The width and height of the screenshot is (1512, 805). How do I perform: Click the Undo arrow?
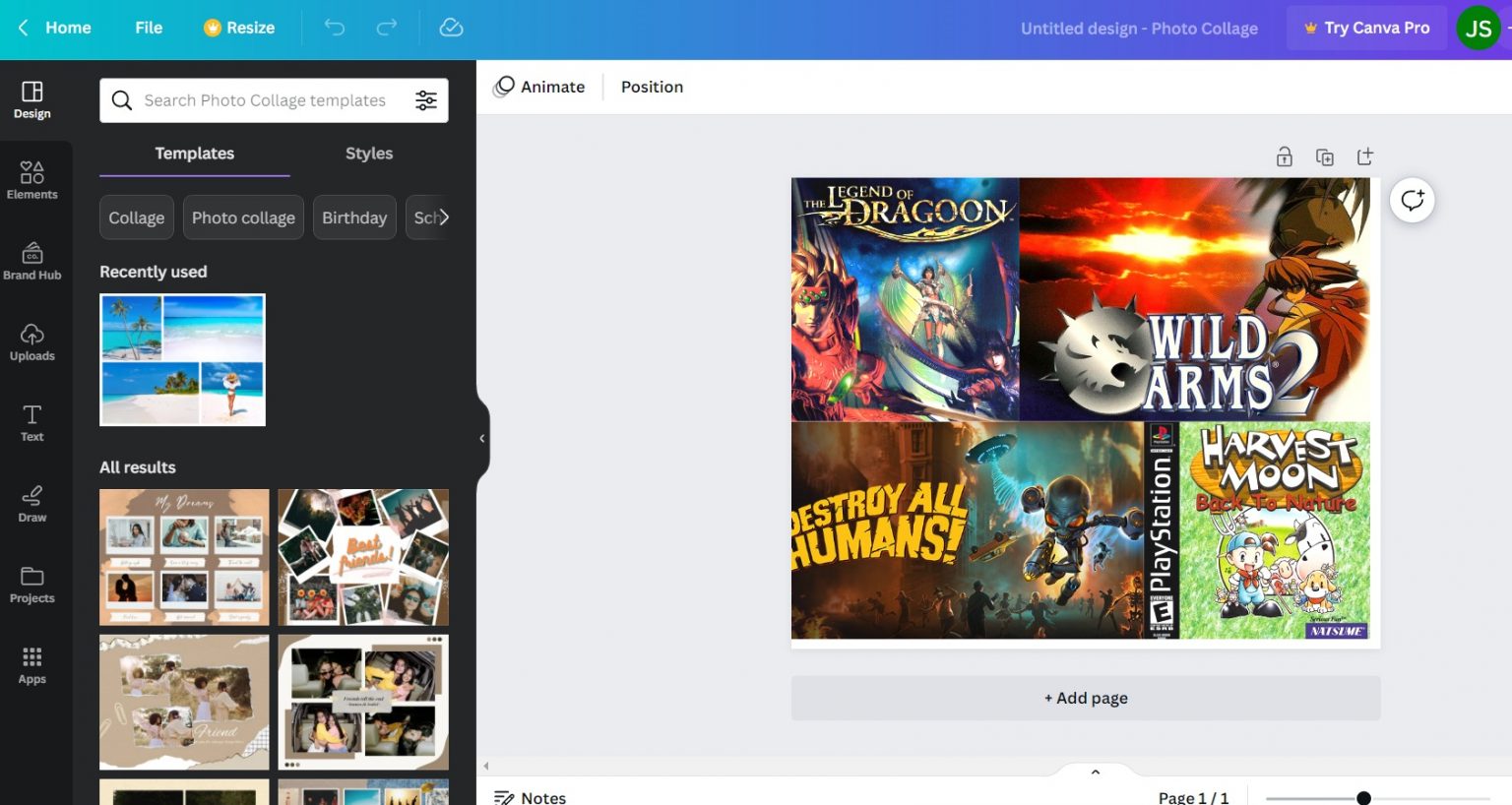tap(335, 28)
